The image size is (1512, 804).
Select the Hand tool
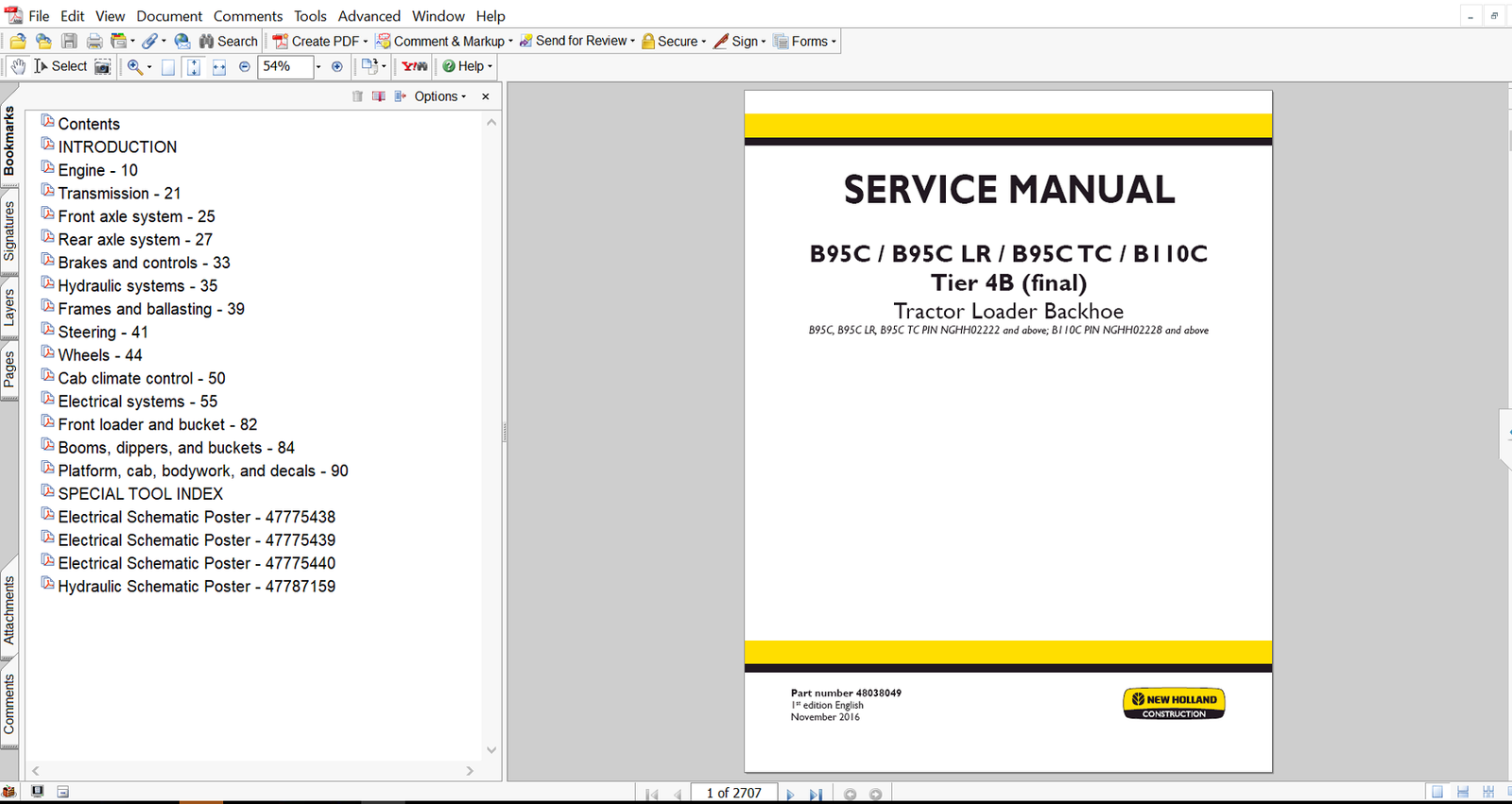click(x=18, y=66)
